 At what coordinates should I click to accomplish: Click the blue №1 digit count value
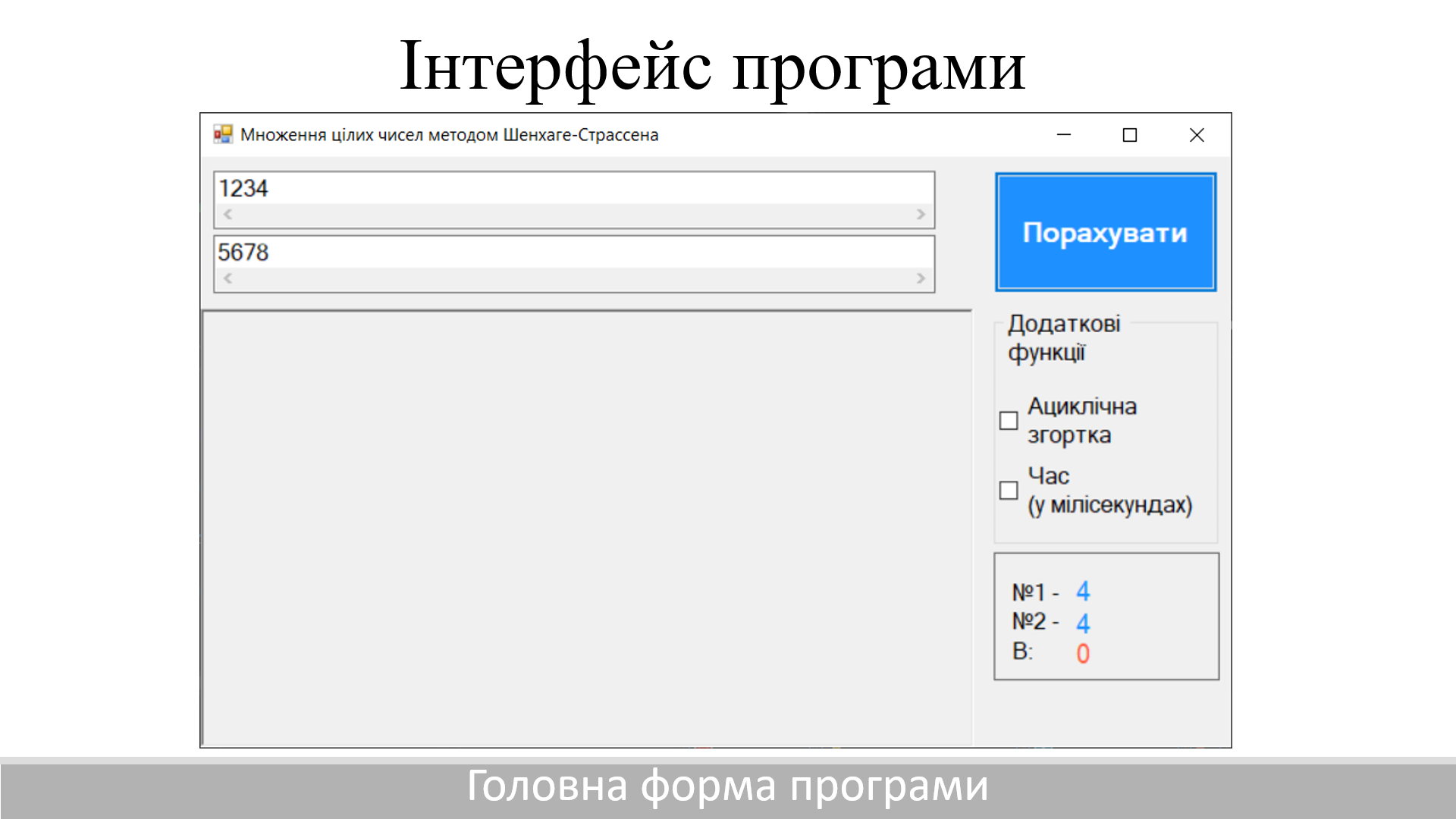(x=1083, y=591)
